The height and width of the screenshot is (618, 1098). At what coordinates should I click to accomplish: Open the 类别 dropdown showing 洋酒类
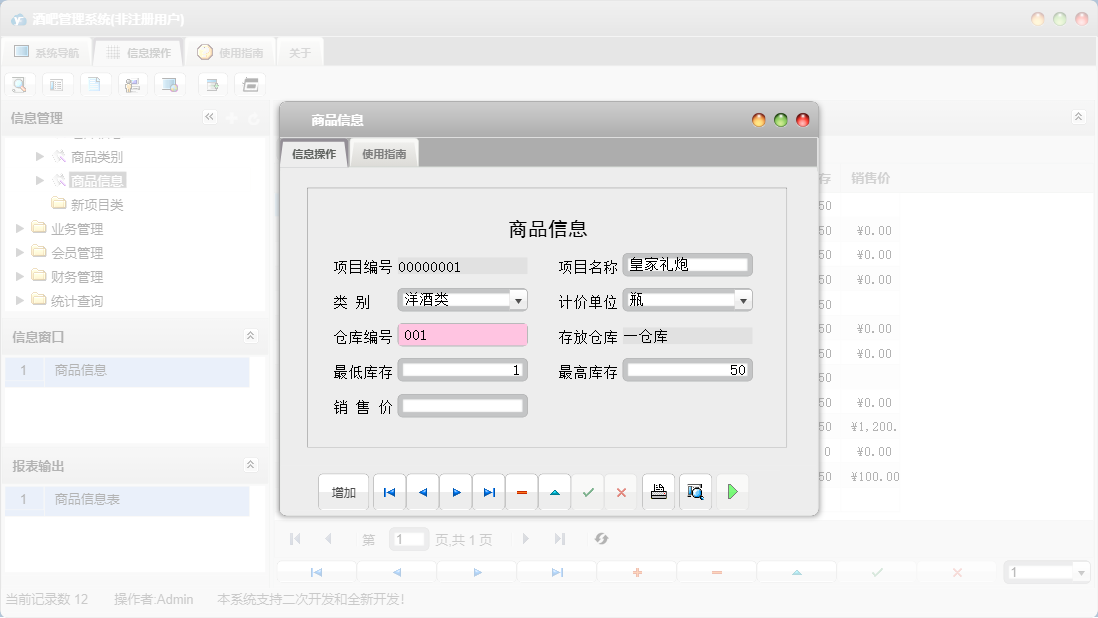coord(518,299)
